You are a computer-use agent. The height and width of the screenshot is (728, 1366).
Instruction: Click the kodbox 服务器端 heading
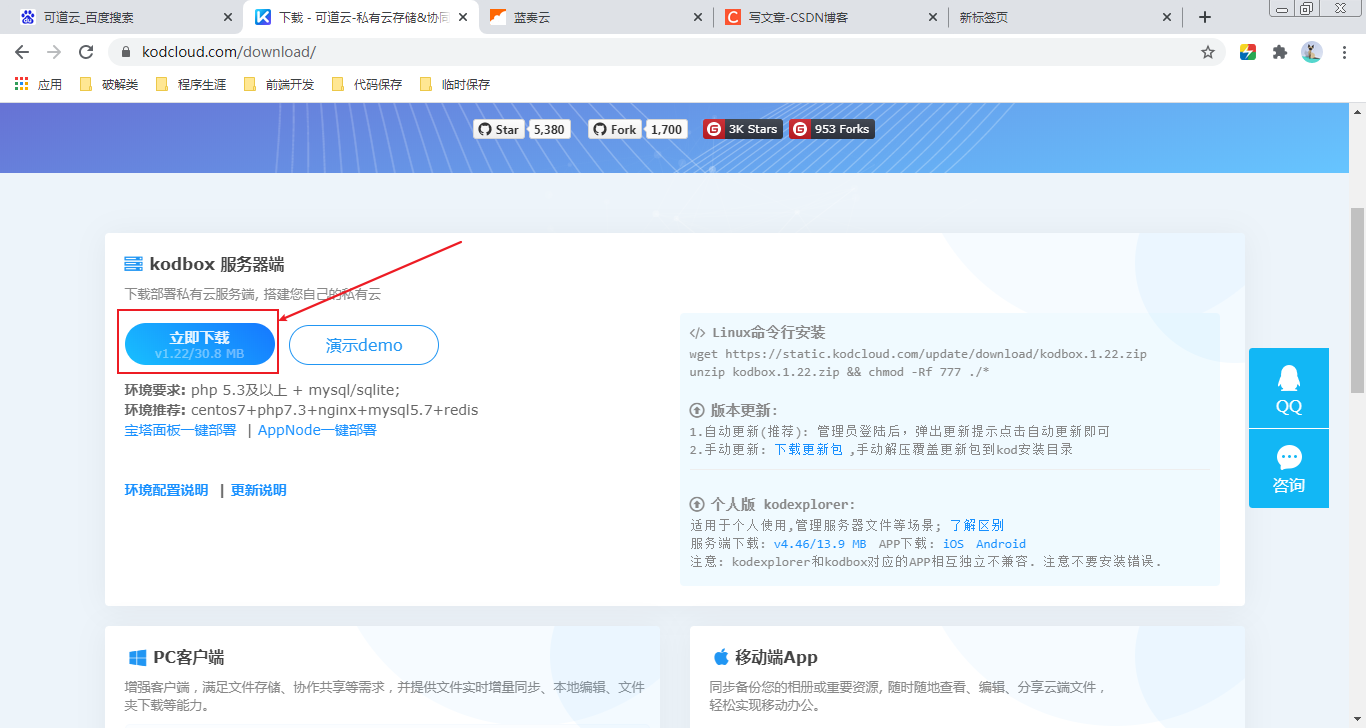[x=217, y=264]
